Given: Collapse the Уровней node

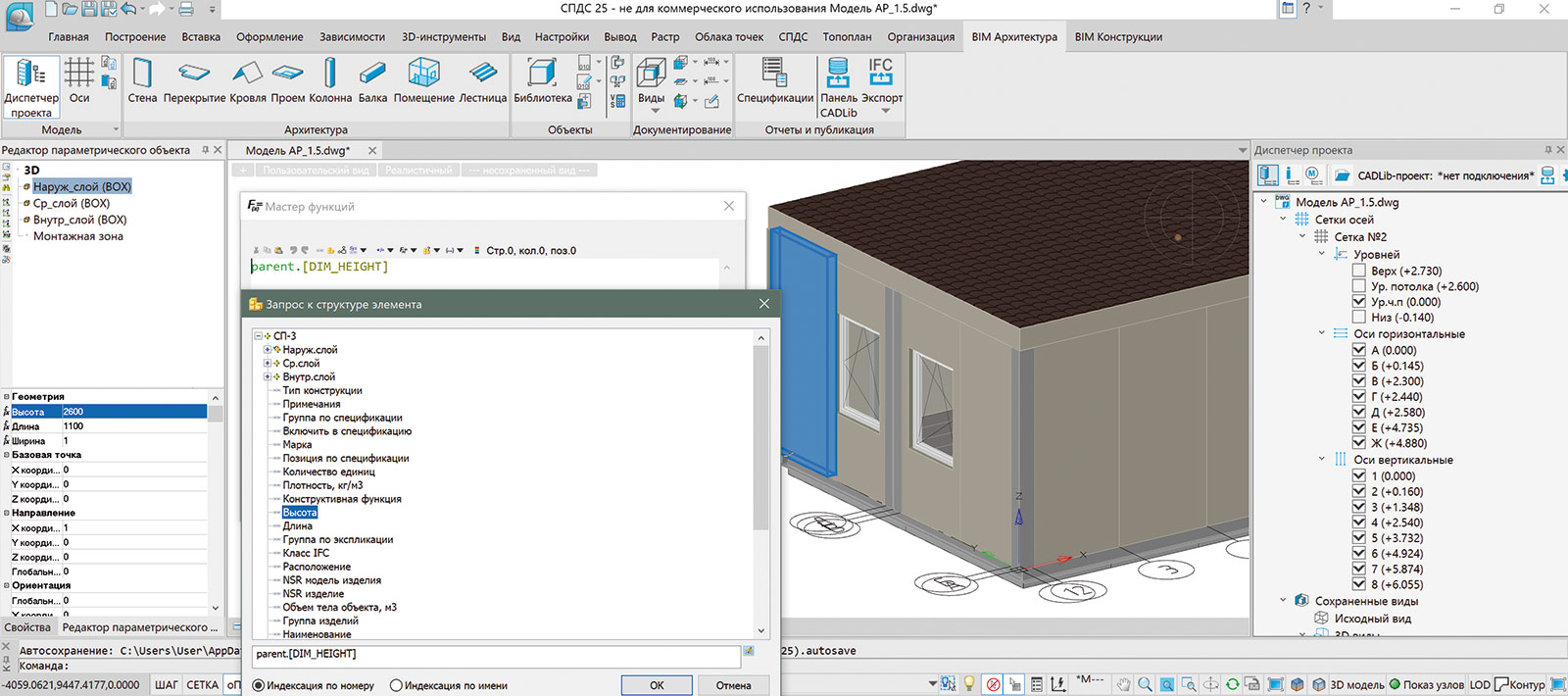Looking at the screenshot, I should click(1321, 254).
